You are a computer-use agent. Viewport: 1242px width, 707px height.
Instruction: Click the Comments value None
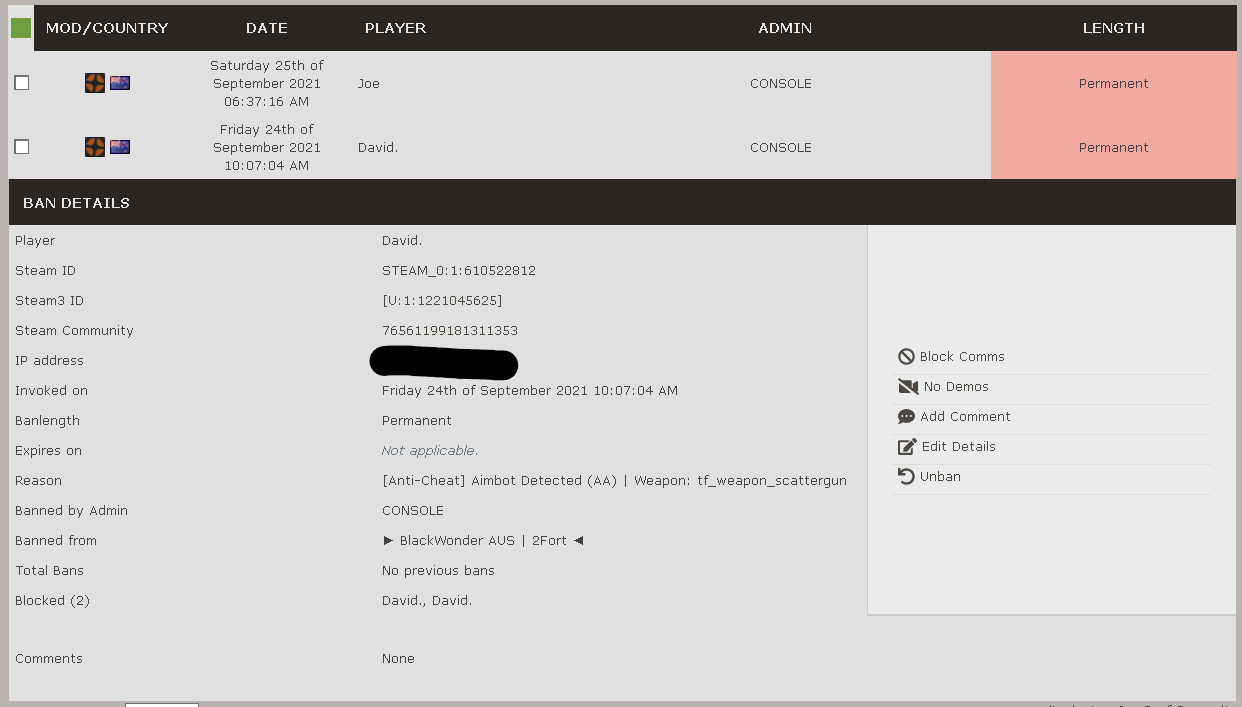[x=398, y=658]
